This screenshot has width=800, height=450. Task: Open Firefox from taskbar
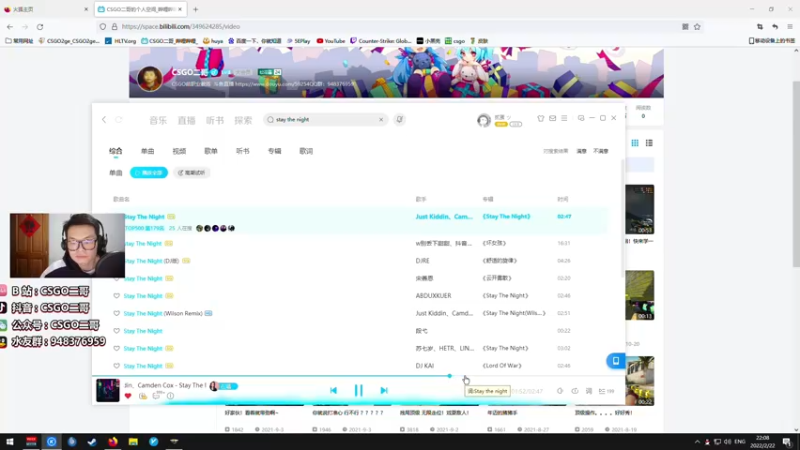pyautogui.click(x=113, y=442)
